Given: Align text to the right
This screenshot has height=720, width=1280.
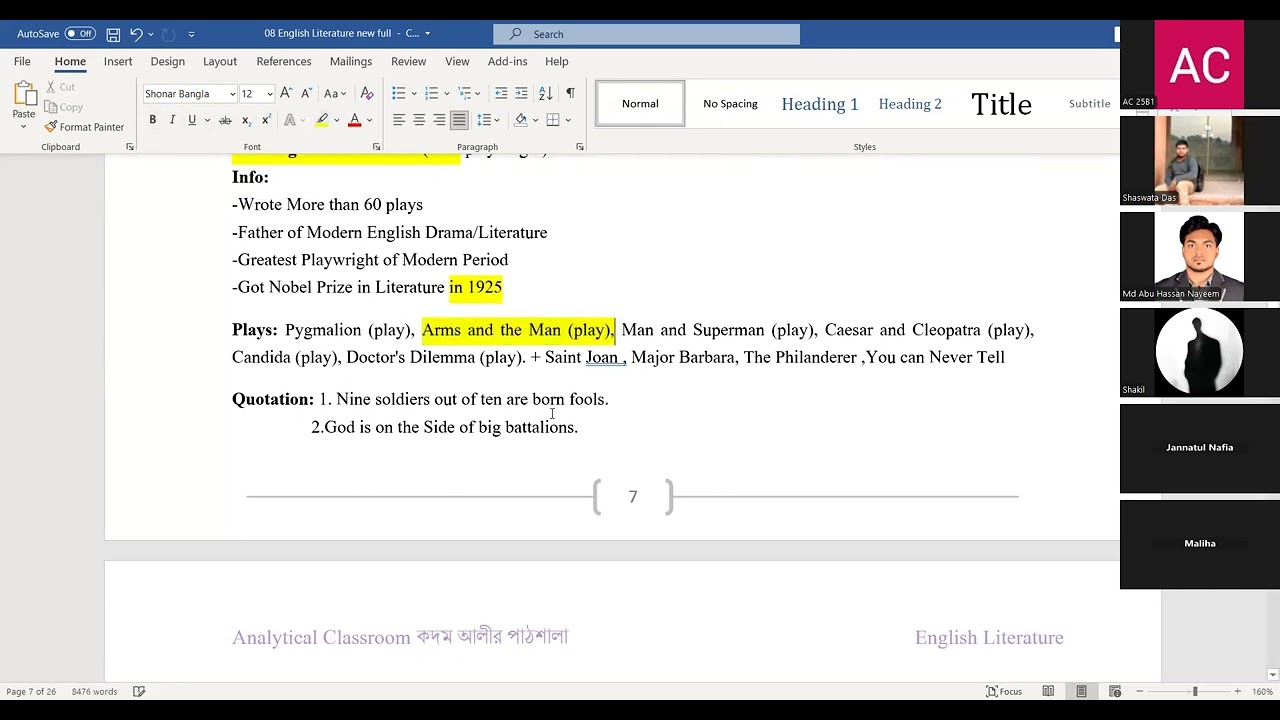Looking at the screenshot, I should tap(439, 120).
